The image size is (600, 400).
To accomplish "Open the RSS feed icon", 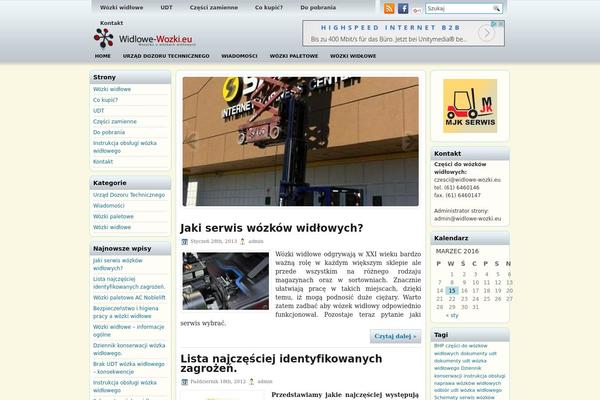I will [389, 8].
